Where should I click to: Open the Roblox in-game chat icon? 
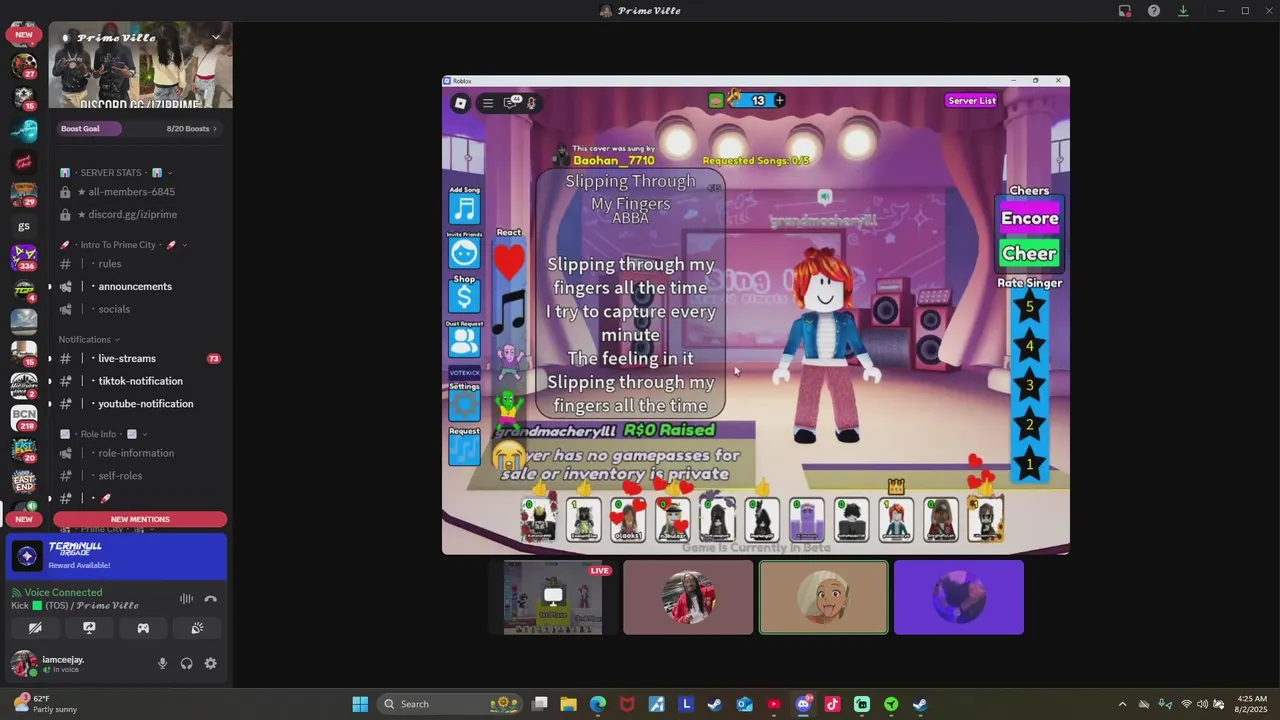click(x=511, y=102)
